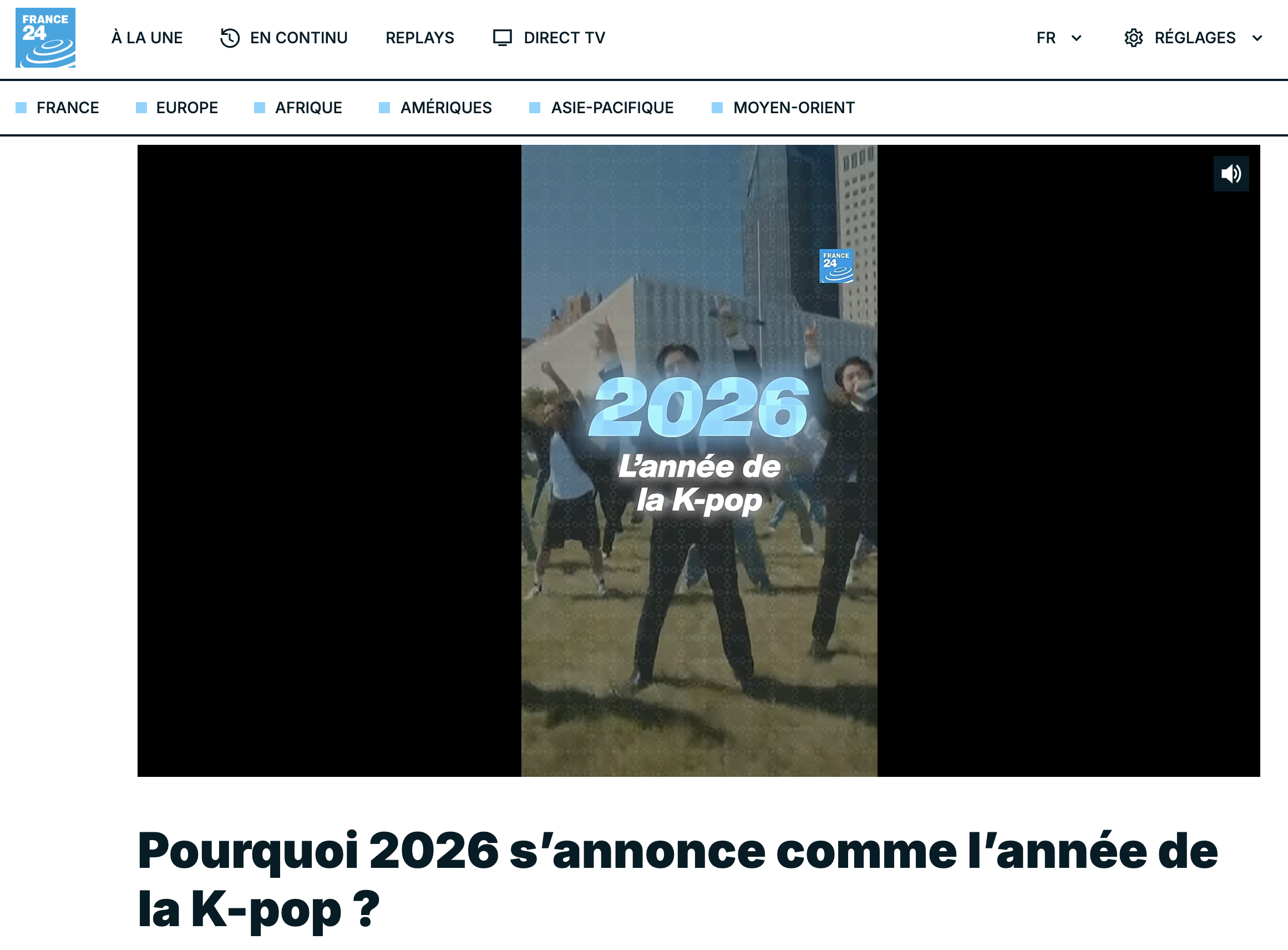Viewport: 1288px width, 950px height.
Task: Open the À la une section
Action: pyautogui.click(x=147, y=38)
